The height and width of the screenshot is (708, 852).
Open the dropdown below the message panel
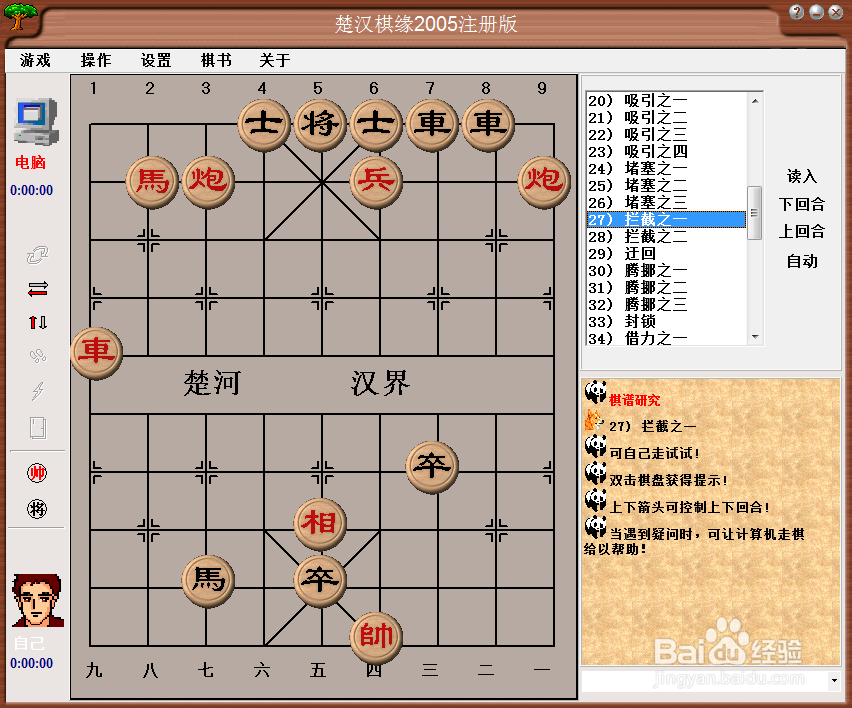pyautogui.click(x=834, y=680)
